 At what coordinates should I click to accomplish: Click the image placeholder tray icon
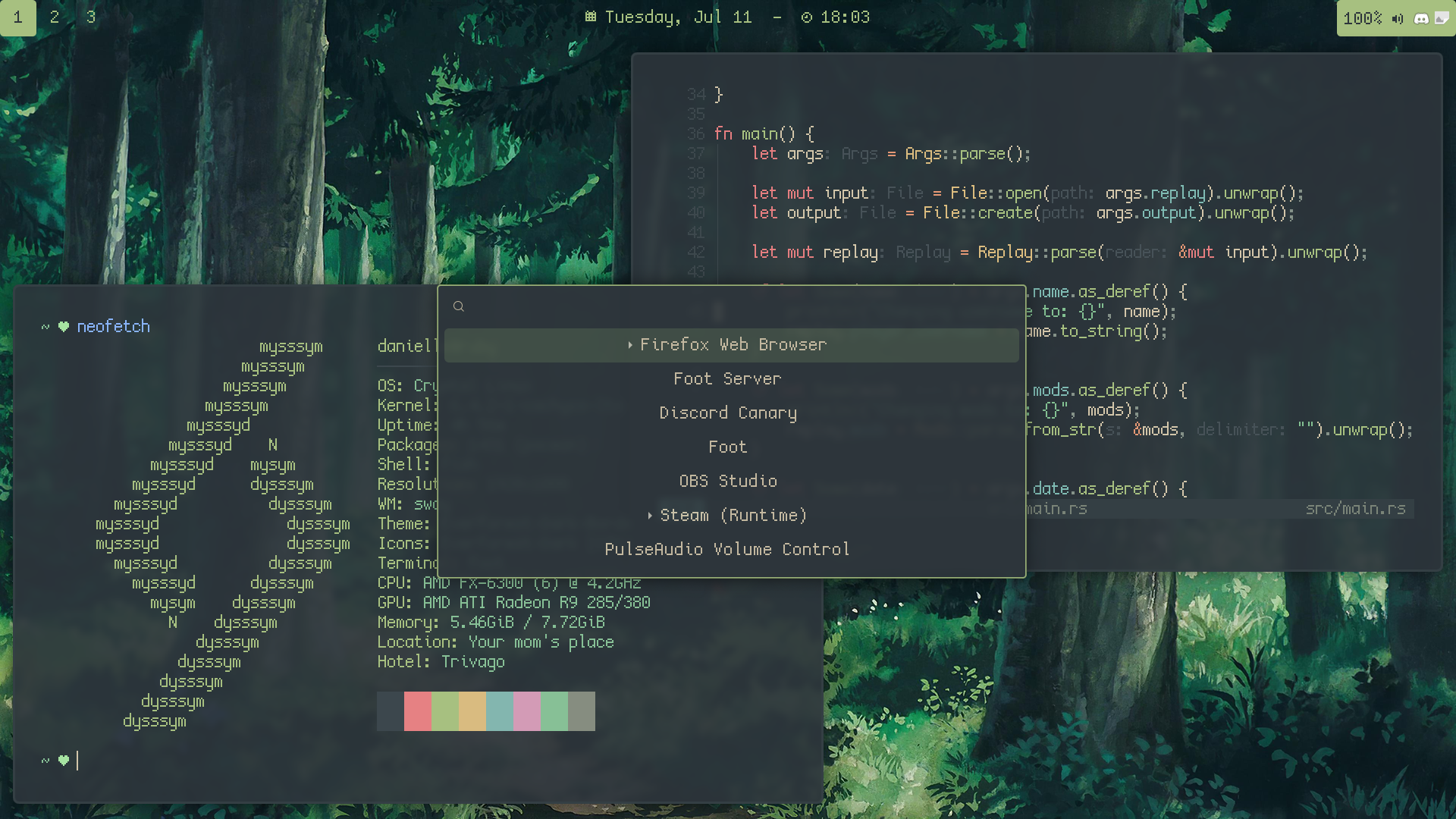[x=1441, y=18]
